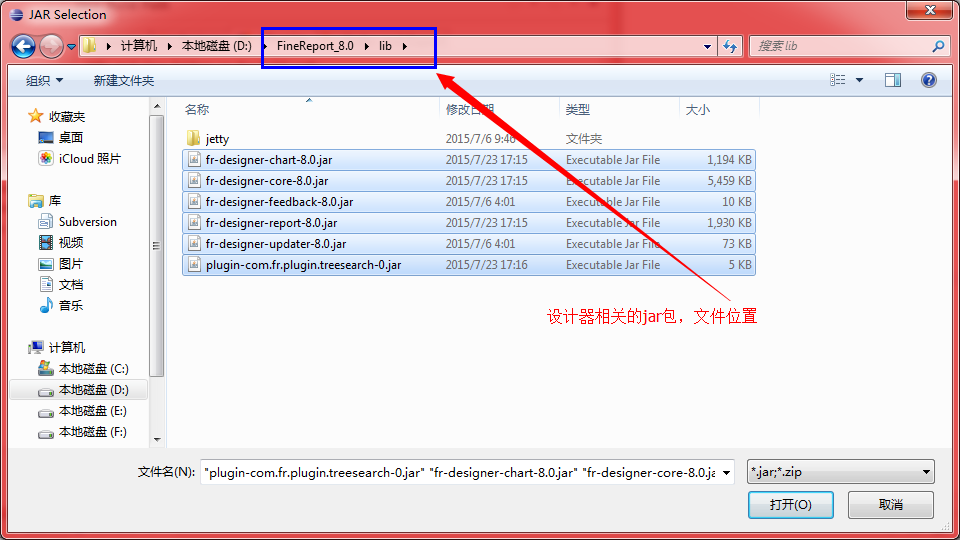Select 音乐 library
The width and height of the screenshot is (960, 540).
tap(70, 306)
